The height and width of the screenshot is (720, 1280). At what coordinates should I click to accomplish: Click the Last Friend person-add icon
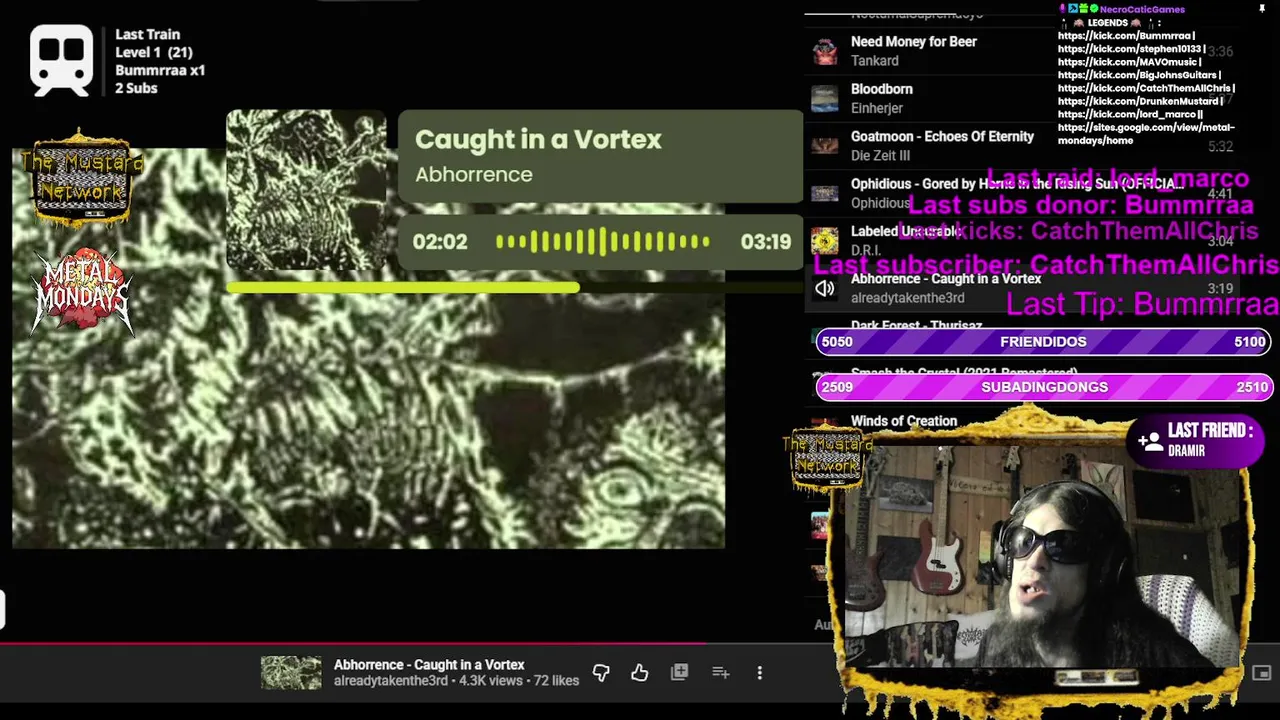[1149, 439]
